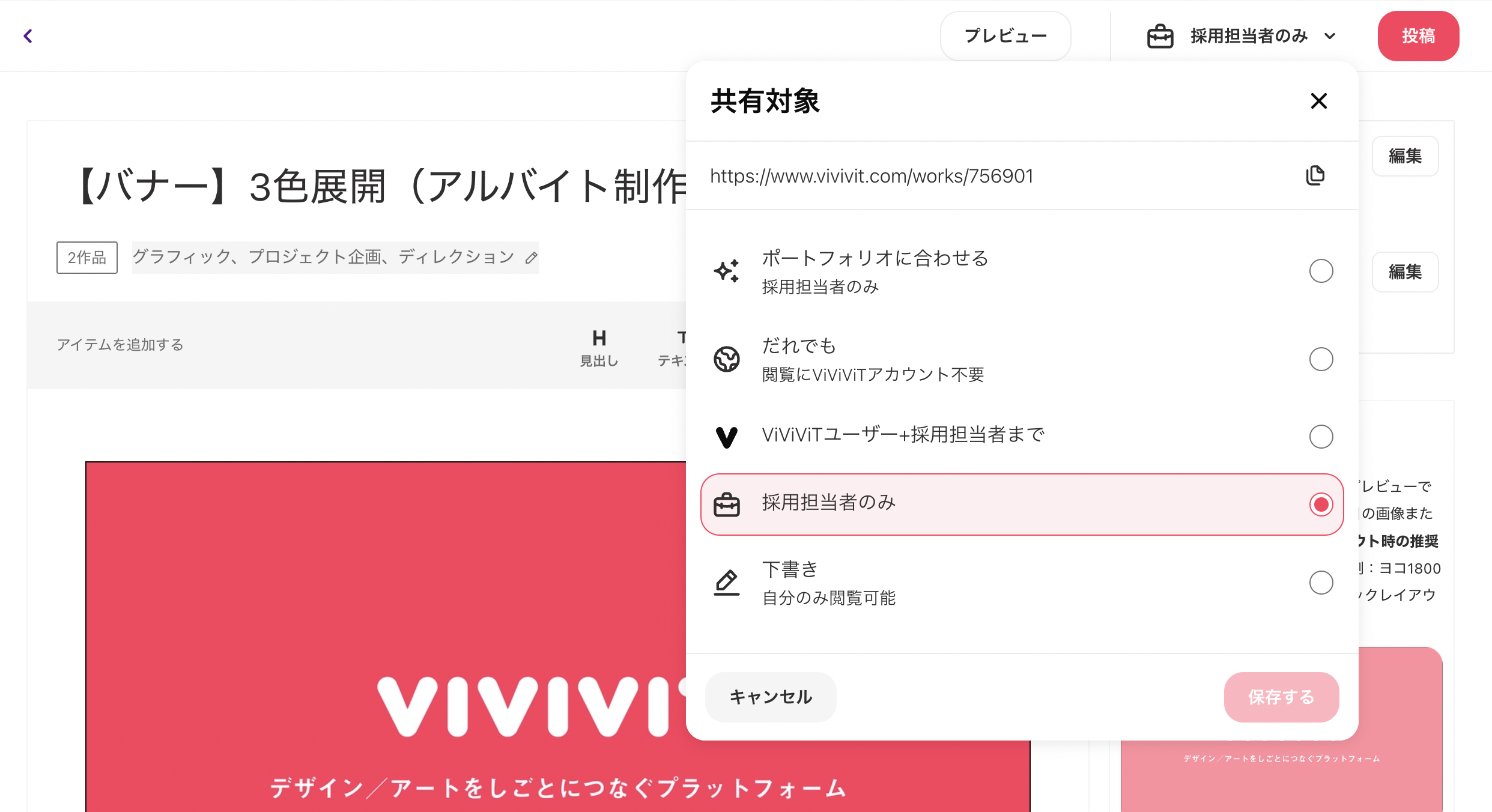Open the プレビュー preview button
The height and width of the screenshot is (812, 1492).
pos(1005,36)
